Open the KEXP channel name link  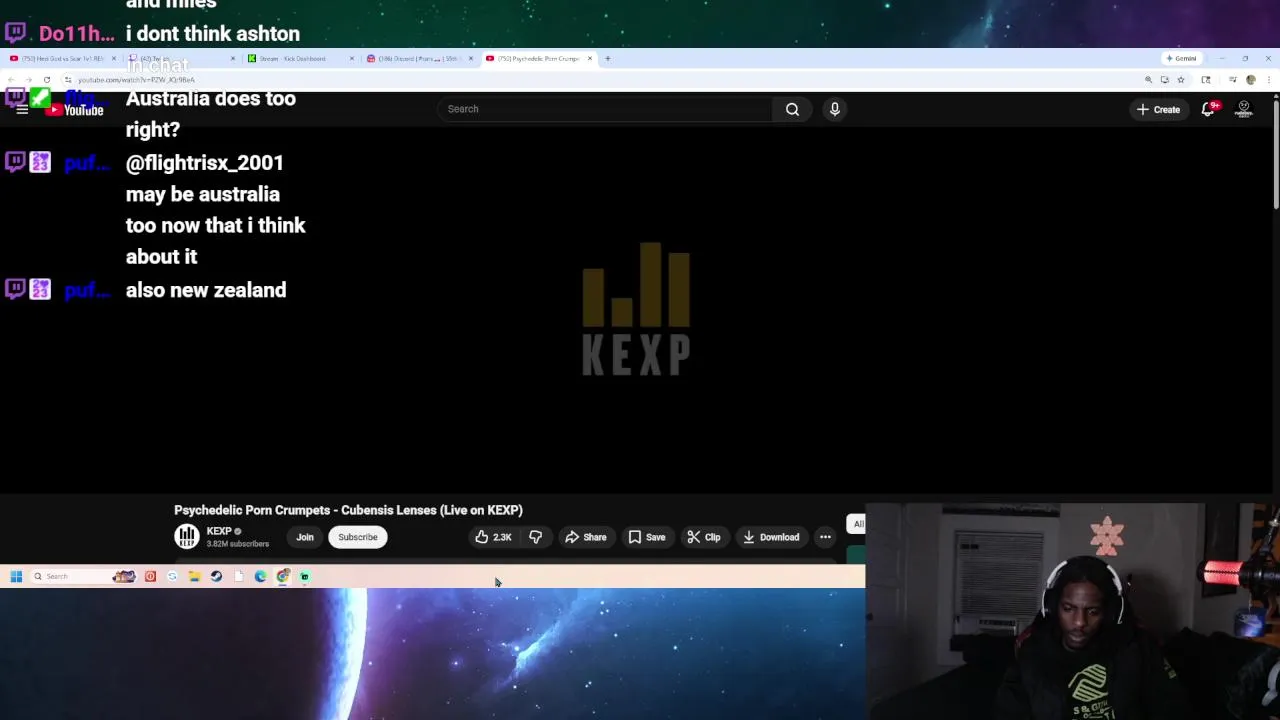[x=219, y=531]
